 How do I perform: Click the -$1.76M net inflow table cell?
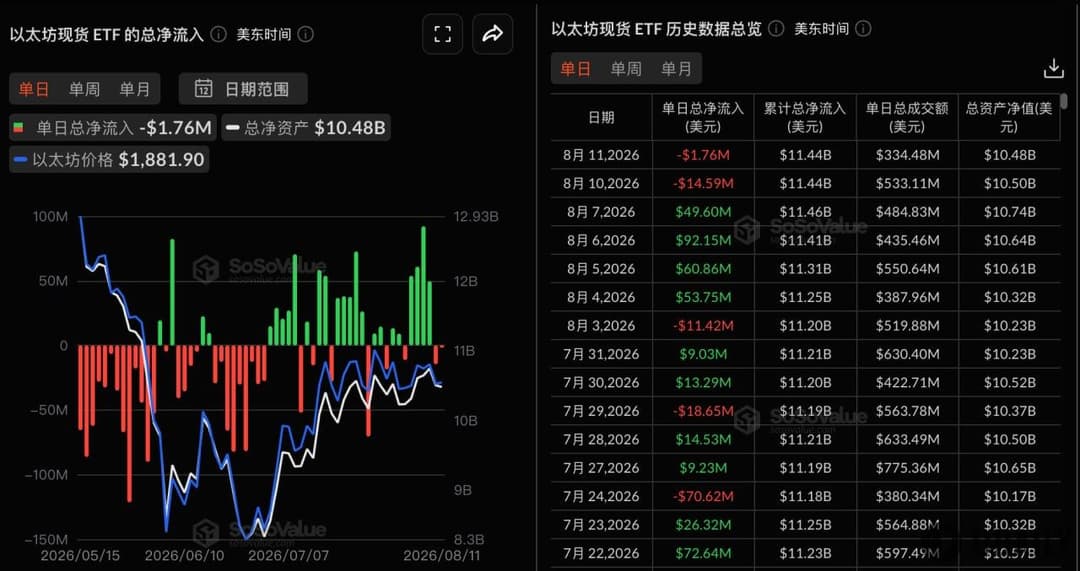tap(703, 155)
